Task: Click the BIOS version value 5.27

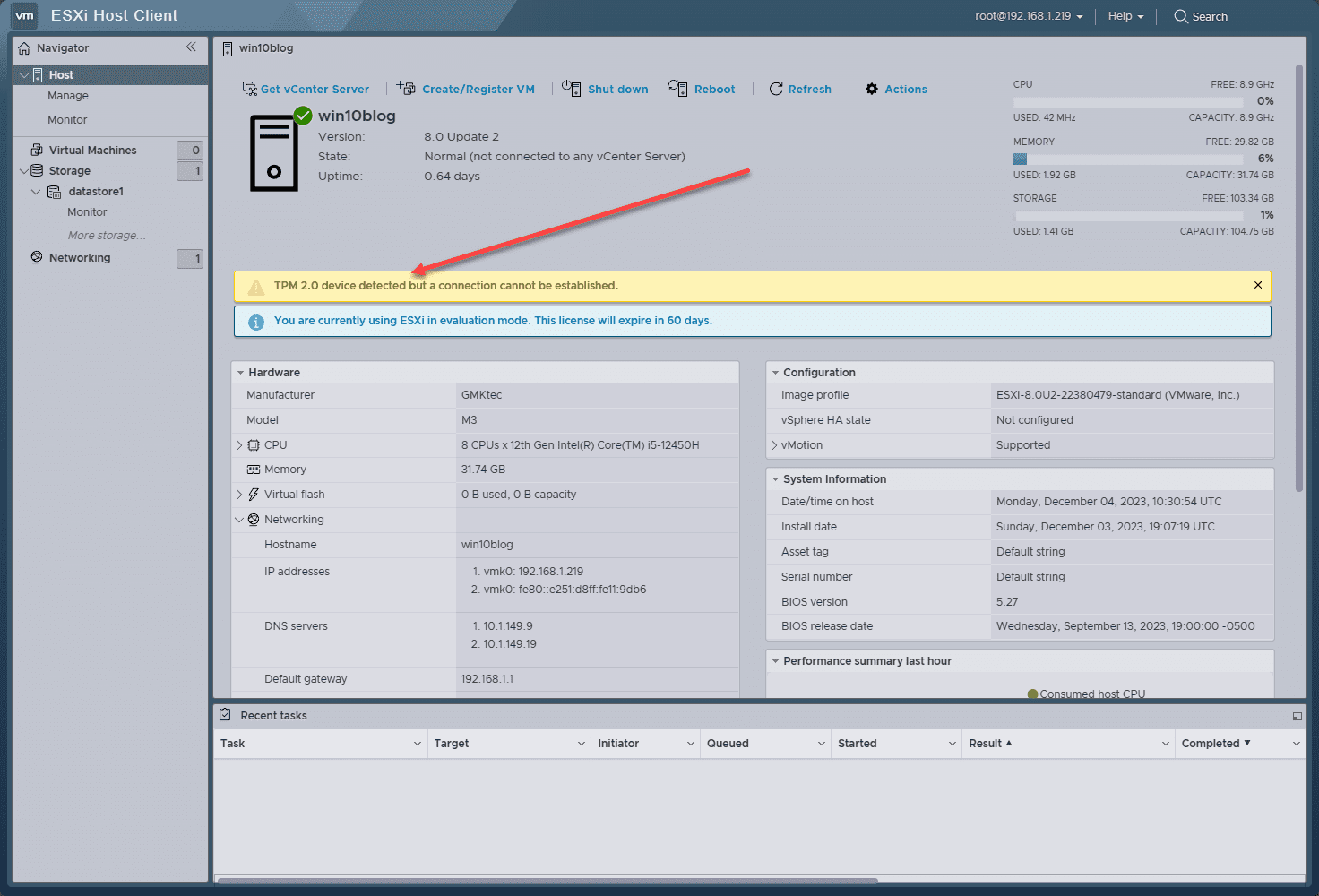Action: click(x=1007, y=602)
